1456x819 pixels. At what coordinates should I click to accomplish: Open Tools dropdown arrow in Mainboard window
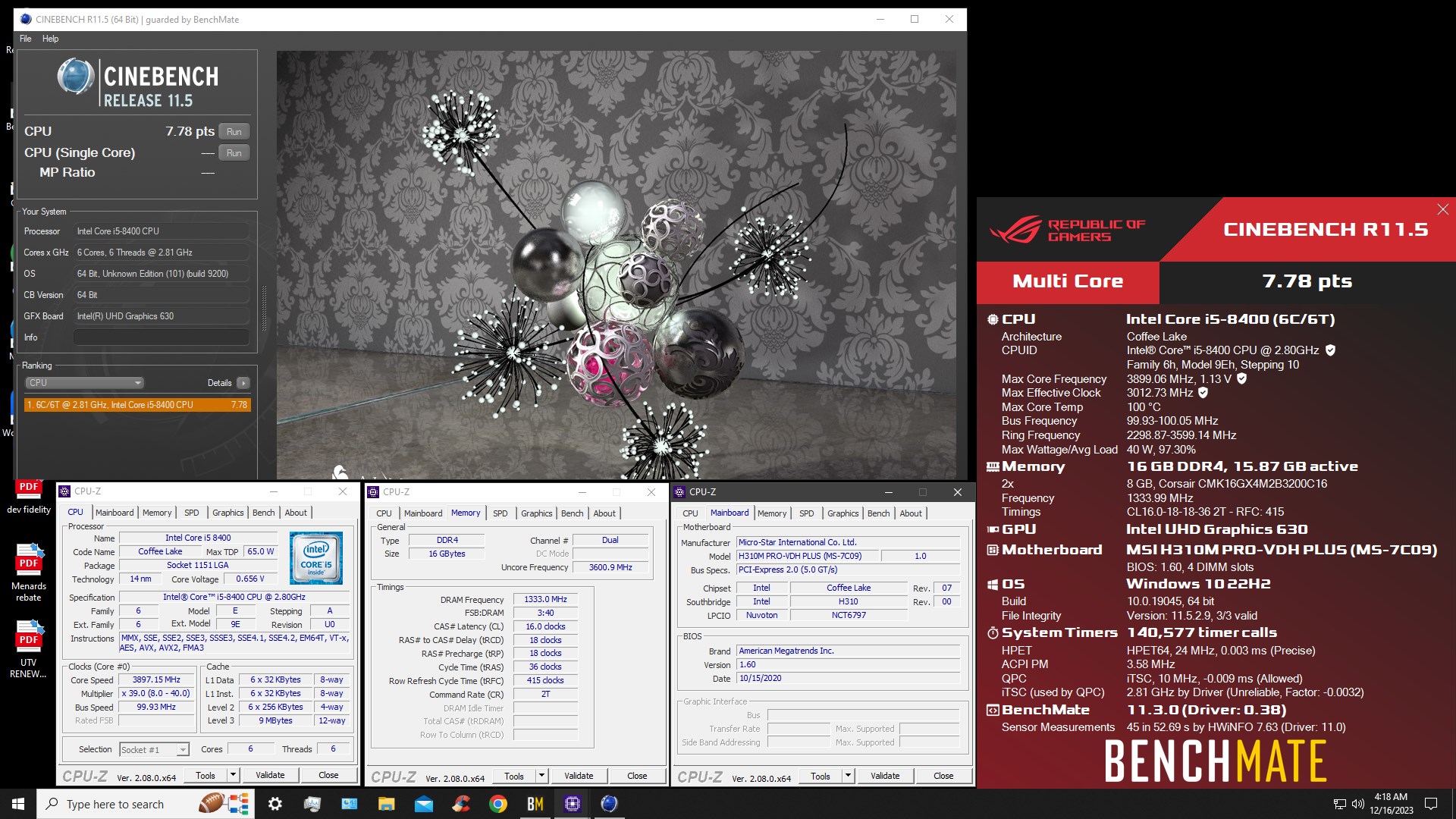click(x=848, y=776)
